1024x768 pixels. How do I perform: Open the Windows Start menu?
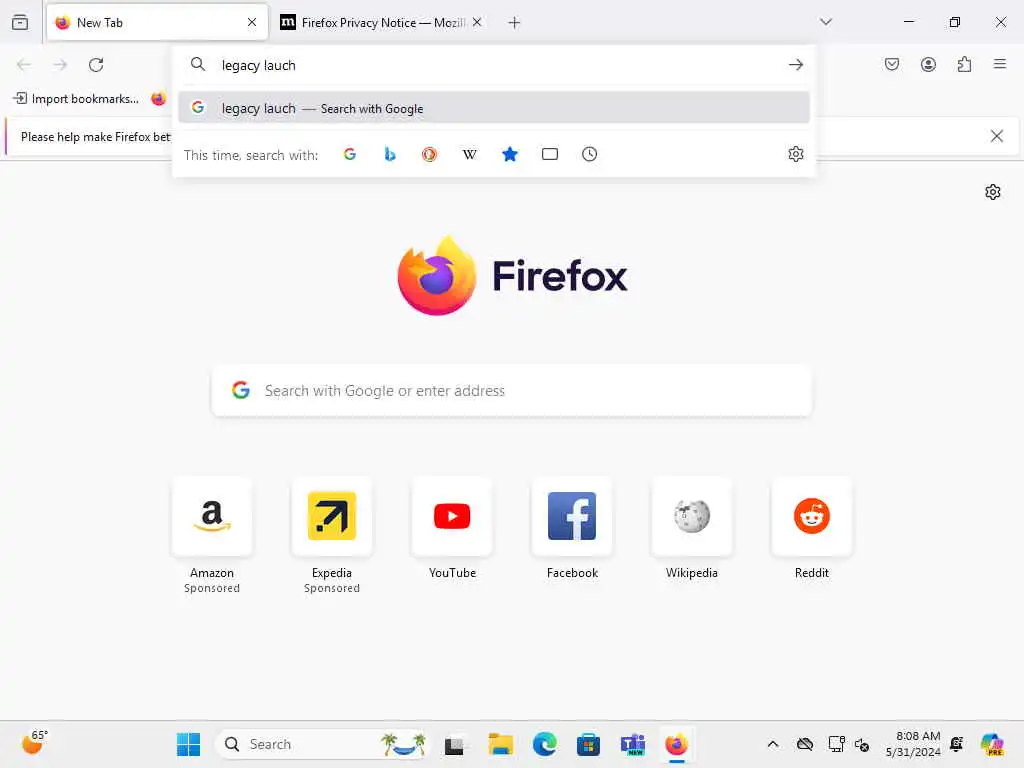[189, 744]
